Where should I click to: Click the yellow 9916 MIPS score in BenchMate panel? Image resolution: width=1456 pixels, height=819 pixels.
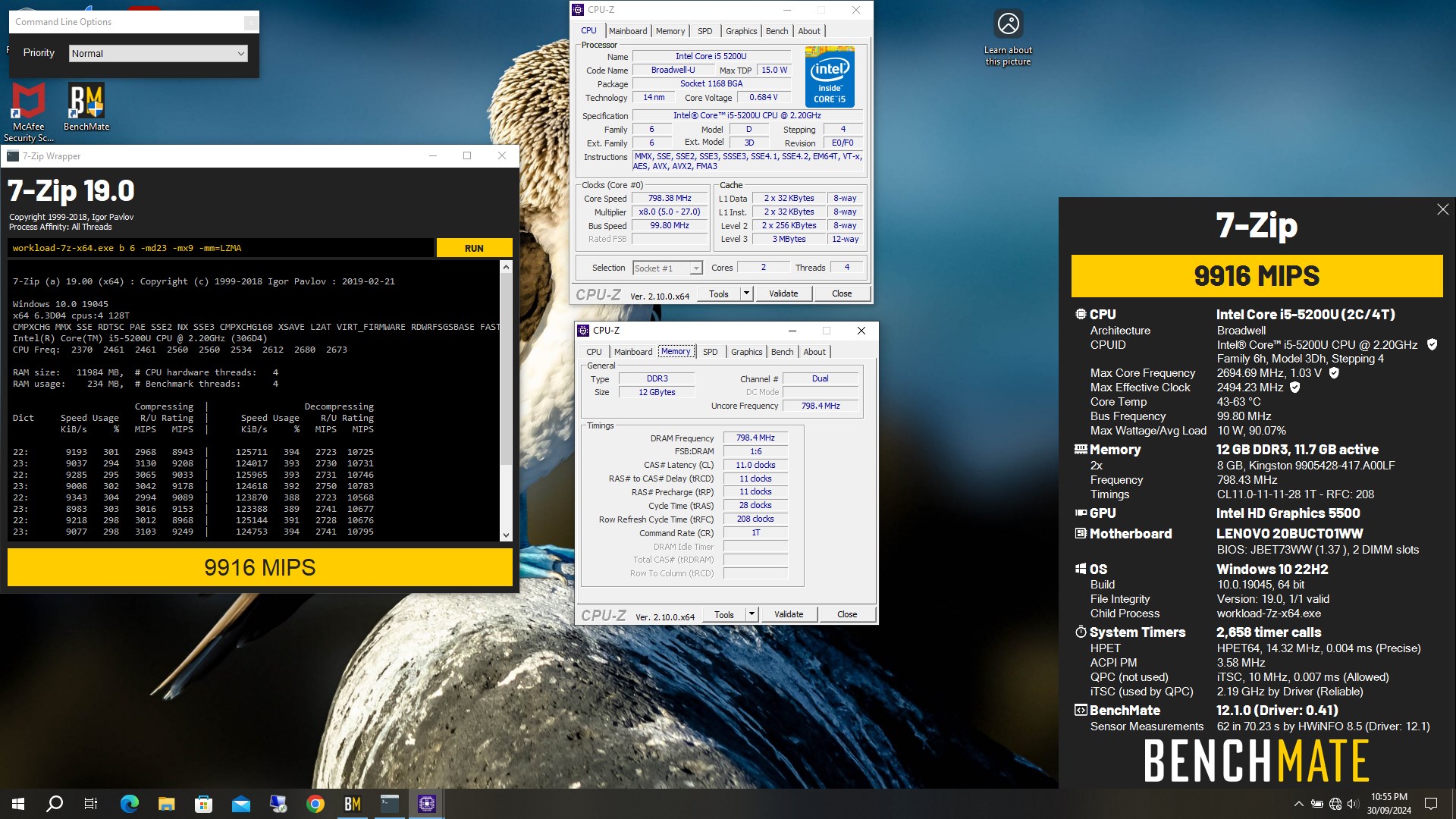click(1257, 276)
